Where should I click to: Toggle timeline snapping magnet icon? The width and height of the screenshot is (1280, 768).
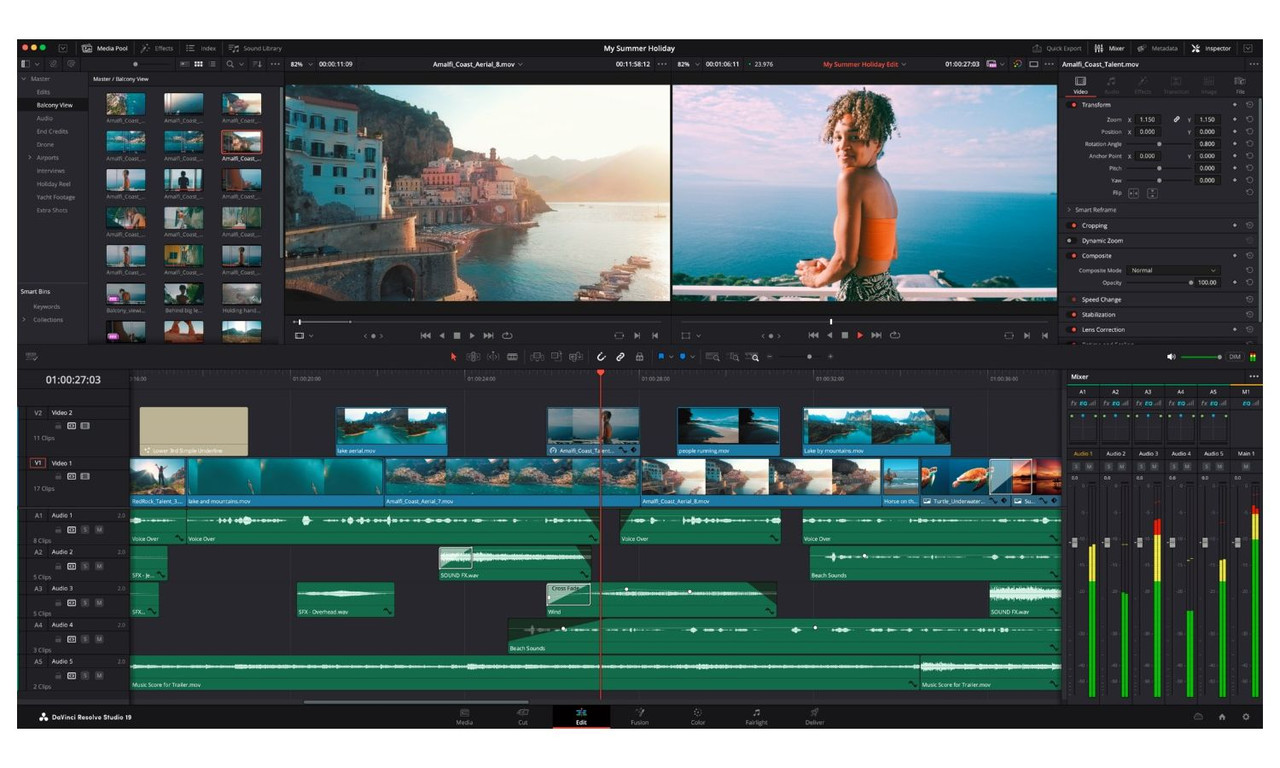601,357
